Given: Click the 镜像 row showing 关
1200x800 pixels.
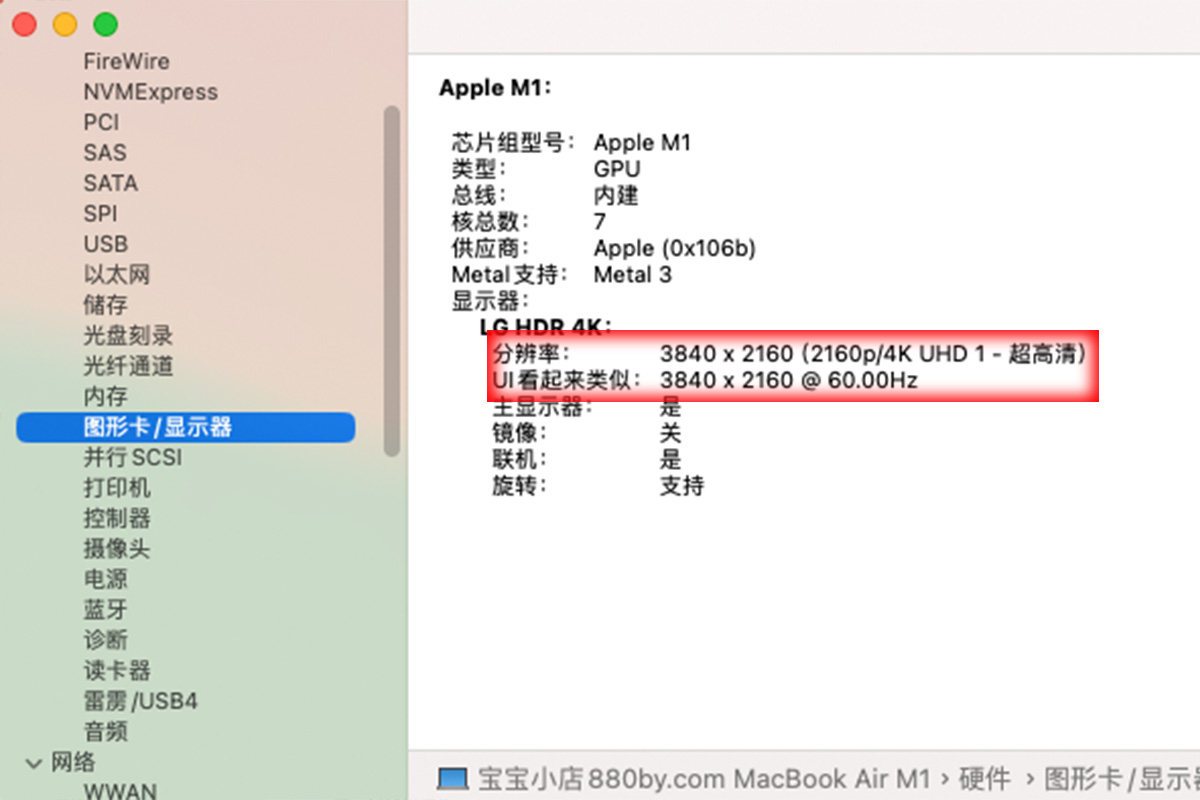Looking at the screenshot, I should pos(587,433).
